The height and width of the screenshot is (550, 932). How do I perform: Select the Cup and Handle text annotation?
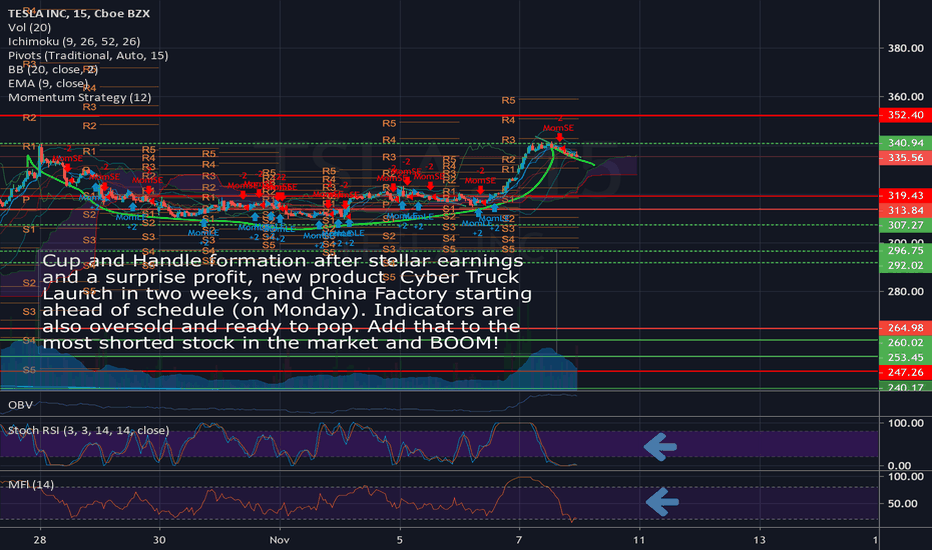pos(287,301)
